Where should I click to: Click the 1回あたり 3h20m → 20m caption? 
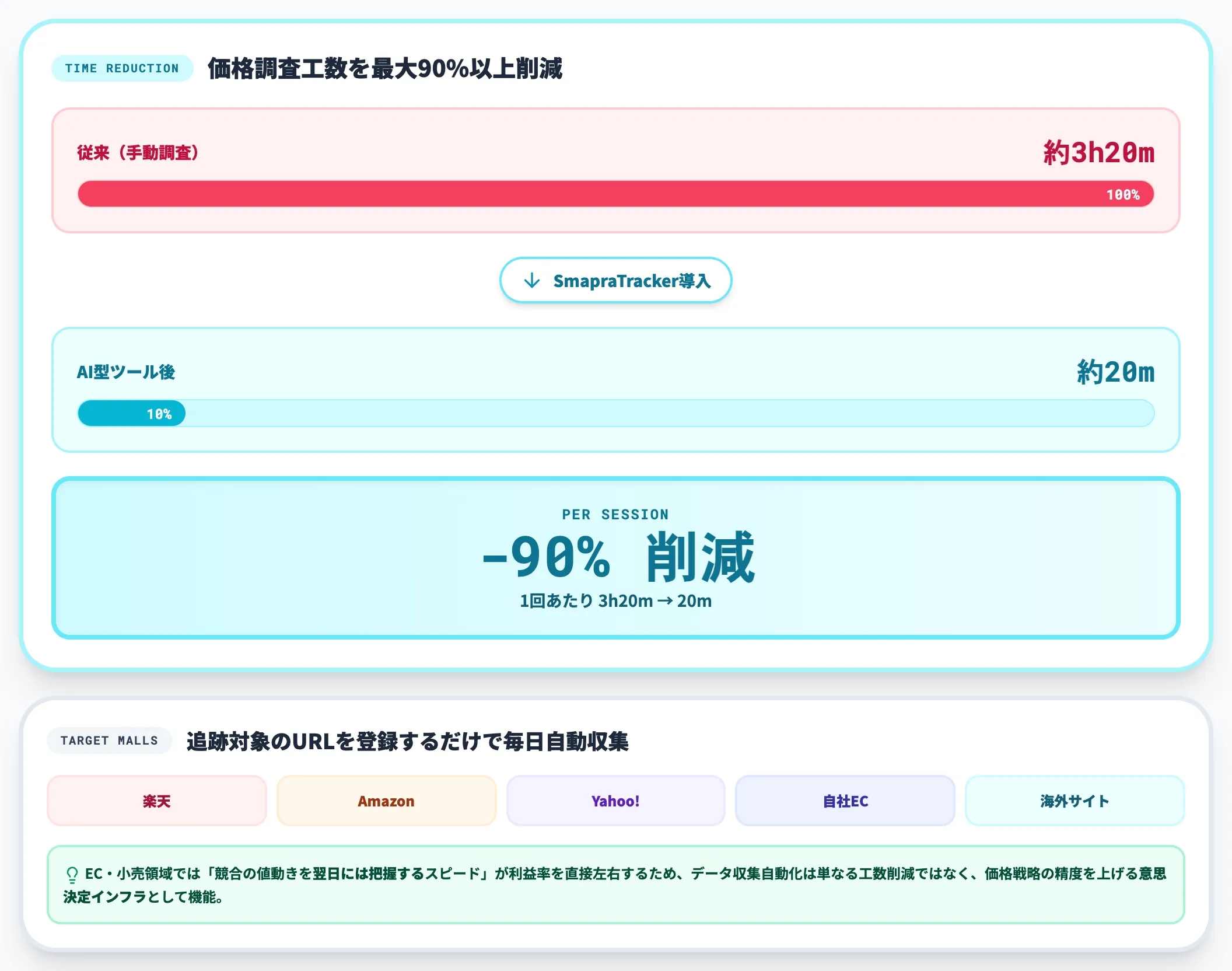pyautogui.click(x=615, y=600)
